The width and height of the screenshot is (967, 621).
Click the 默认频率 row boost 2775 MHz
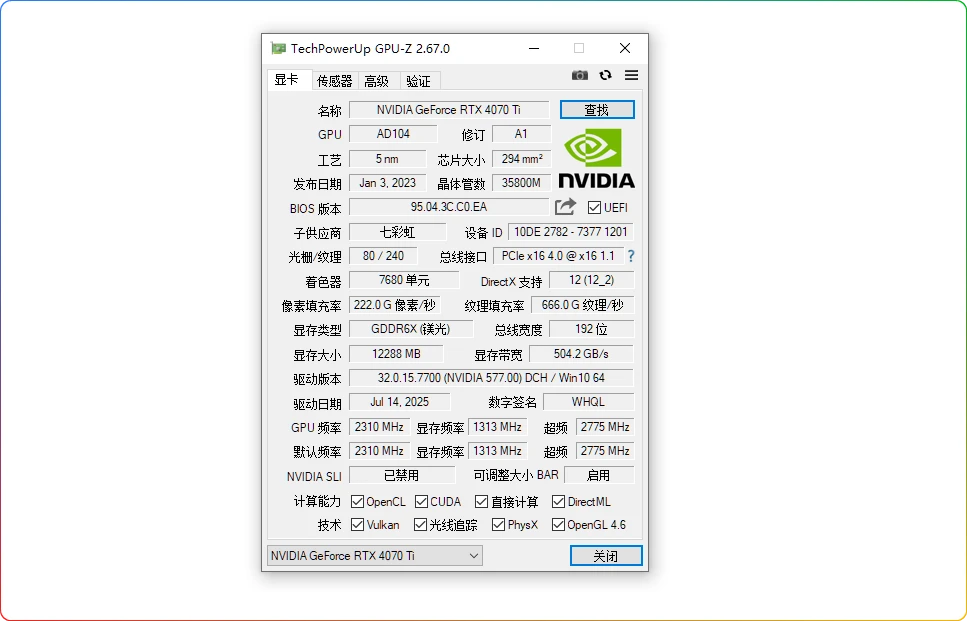pyautogui.click(x=605, y=451)
